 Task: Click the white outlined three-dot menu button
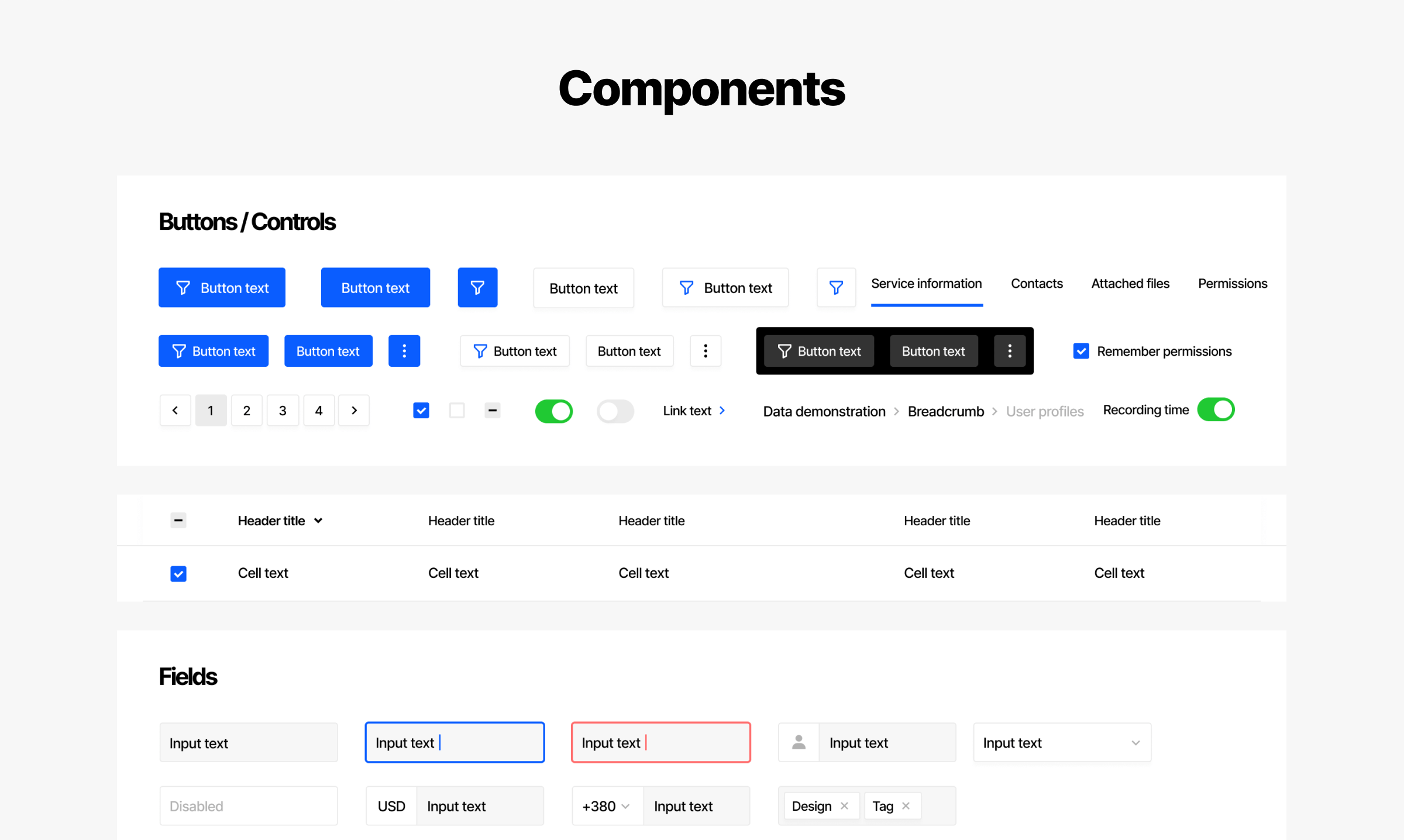point(706,351)
